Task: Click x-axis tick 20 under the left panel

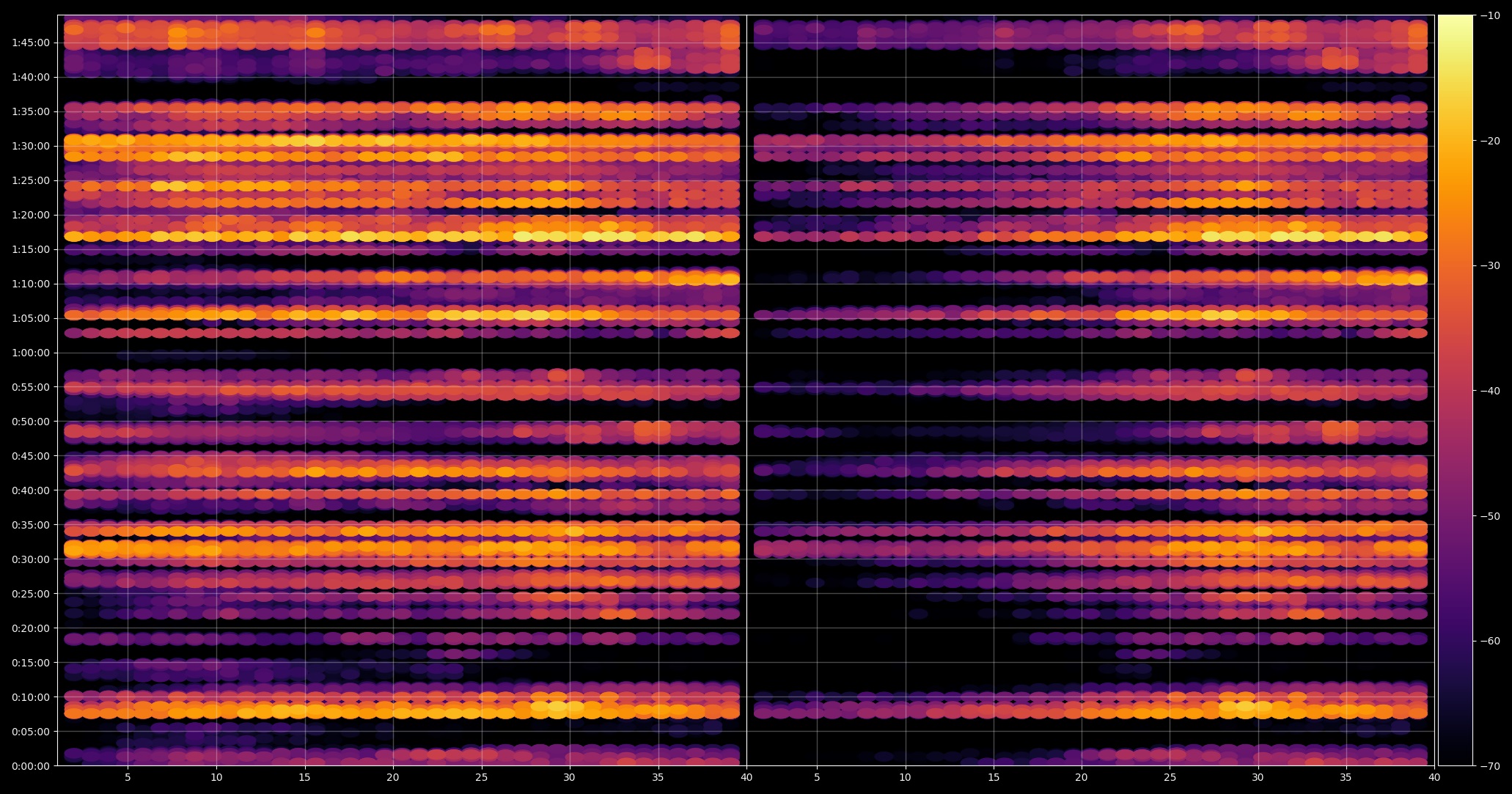Action: point(392,777)
